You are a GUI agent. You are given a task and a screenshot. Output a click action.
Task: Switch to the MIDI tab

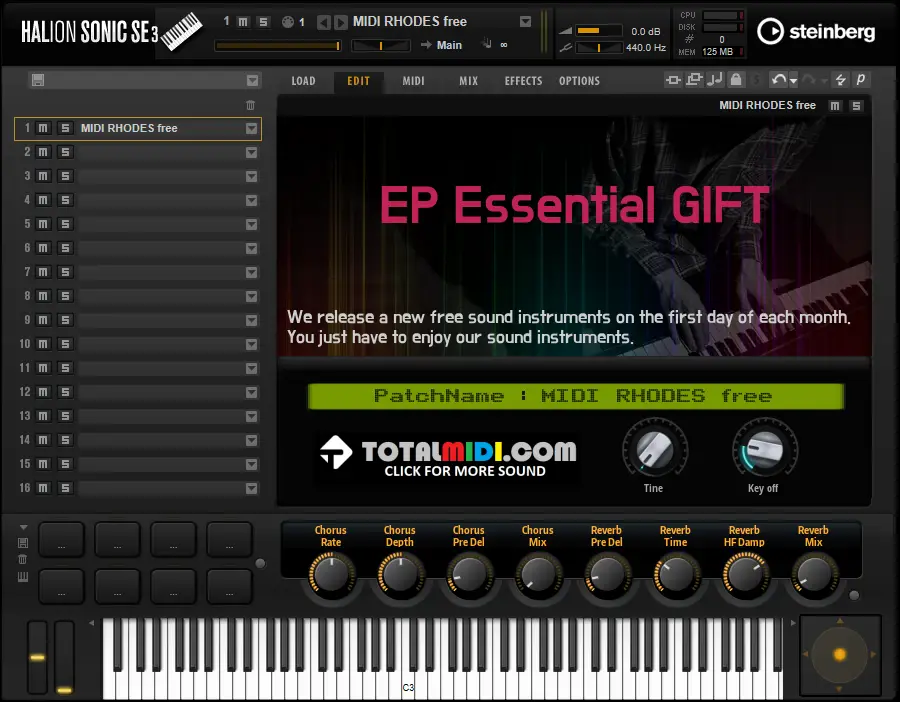coord(413,81)
